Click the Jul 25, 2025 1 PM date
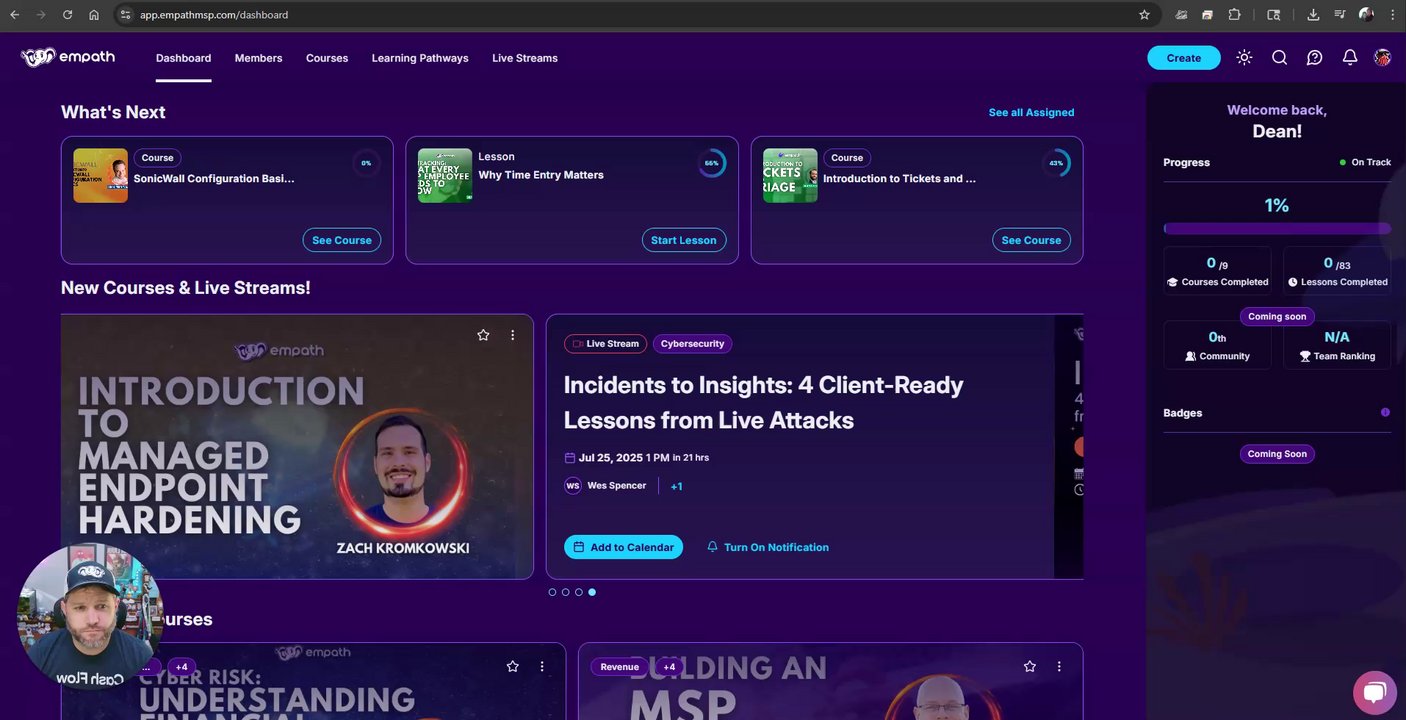This screenshot has height=720, width=1406. [624, 458]
